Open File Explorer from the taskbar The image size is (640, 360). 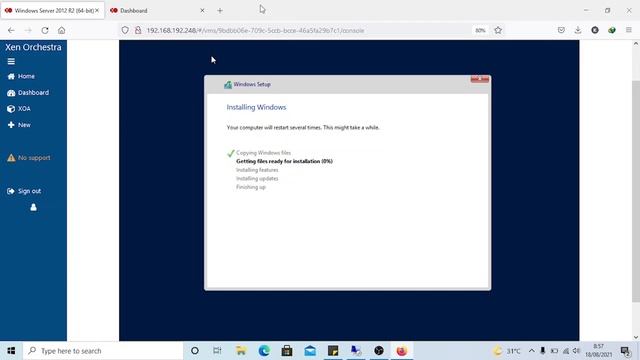click(x=241, y=351)
